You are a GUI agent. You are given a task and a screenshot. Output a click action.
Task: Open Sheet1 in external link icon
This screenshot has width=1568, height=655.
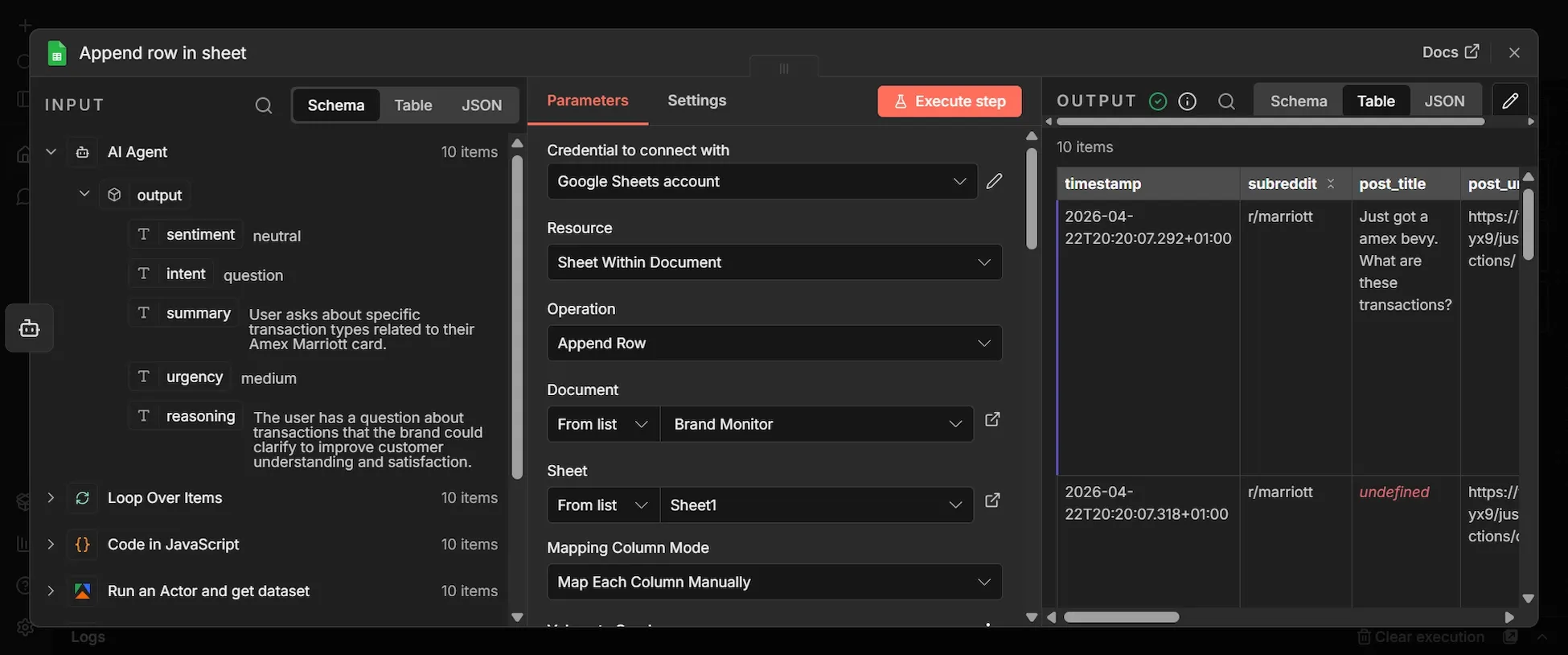993,501
